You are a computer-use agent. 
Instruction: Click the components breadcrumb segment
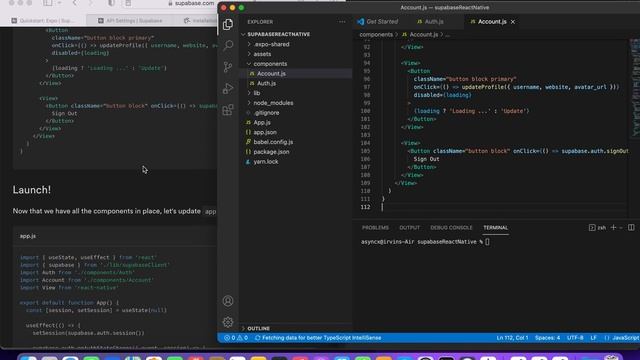click(376, 35)
